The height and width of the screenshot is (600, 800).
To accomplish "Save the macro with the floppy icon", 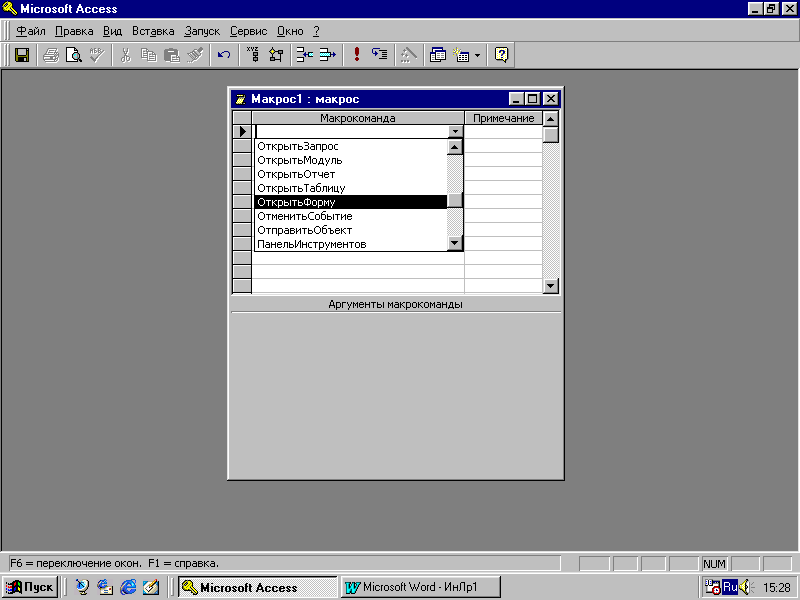I will tap(22, 55).
